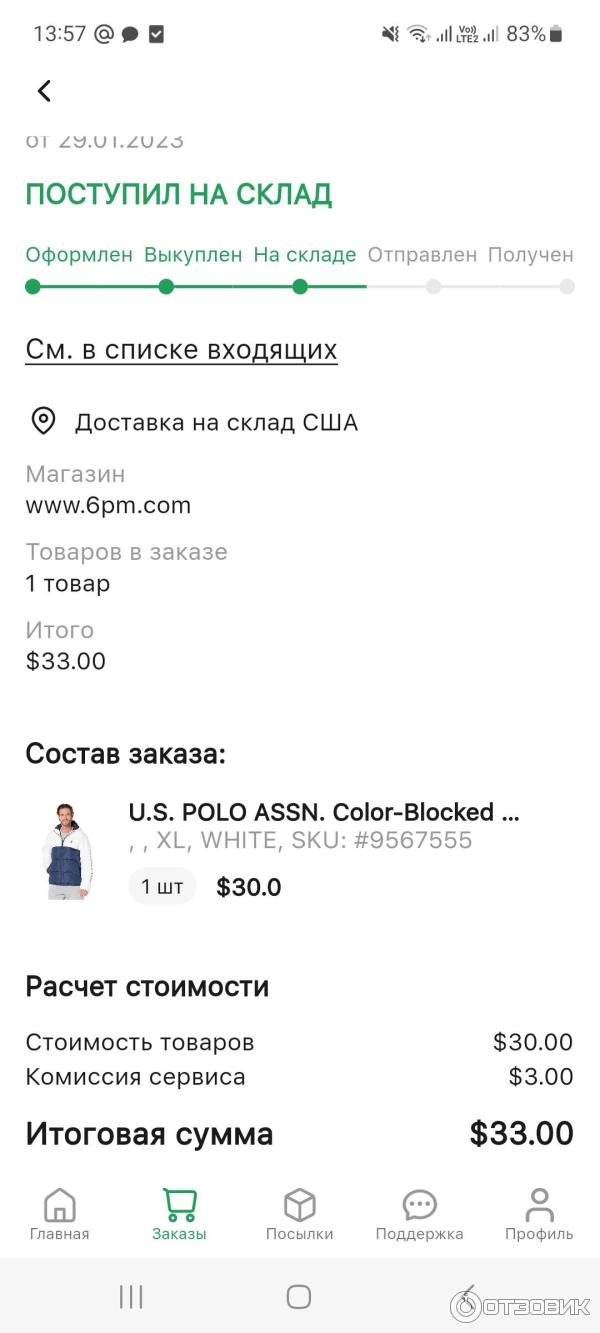This screenshot has height=1333, width=600.
Task: Open the Посылки box tab
Action: tap(299, 1214)
